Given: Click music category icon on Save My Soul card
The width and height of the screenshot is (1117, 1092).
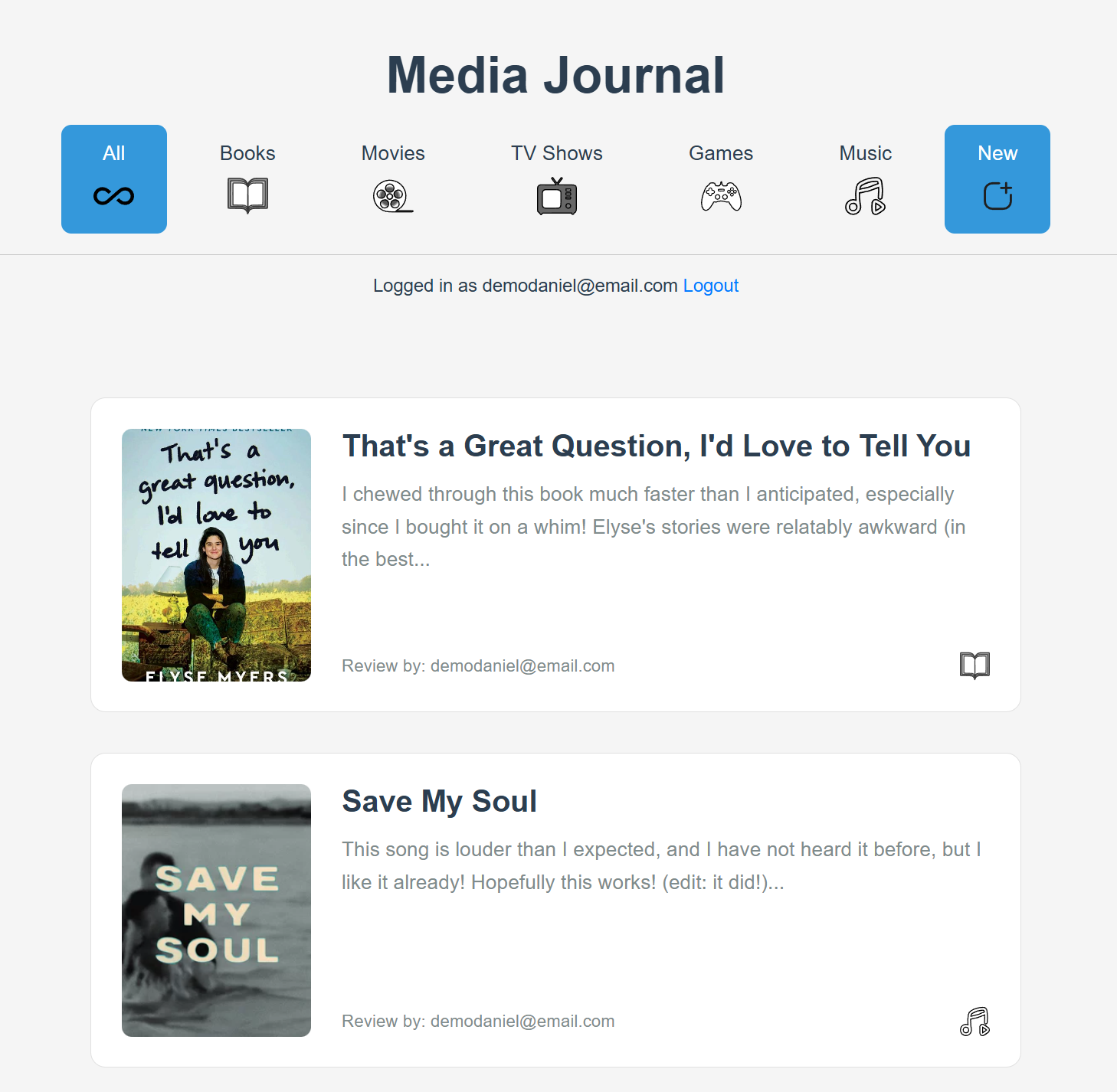Looking at the screenshot, I should pos(975,1021).
